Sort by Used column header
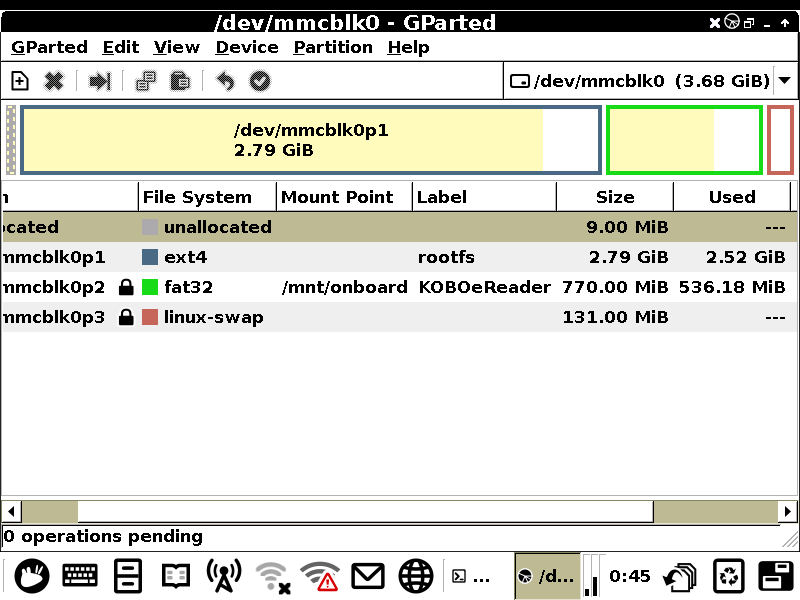Viewport: 800px width, 600px height. coord(732,197)
